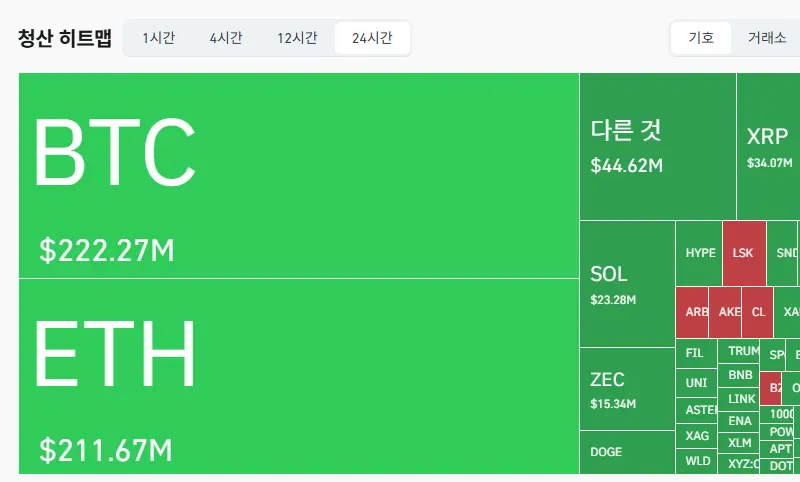
Task: Select the green HYPE tile
Action: (x=699, y=253)
